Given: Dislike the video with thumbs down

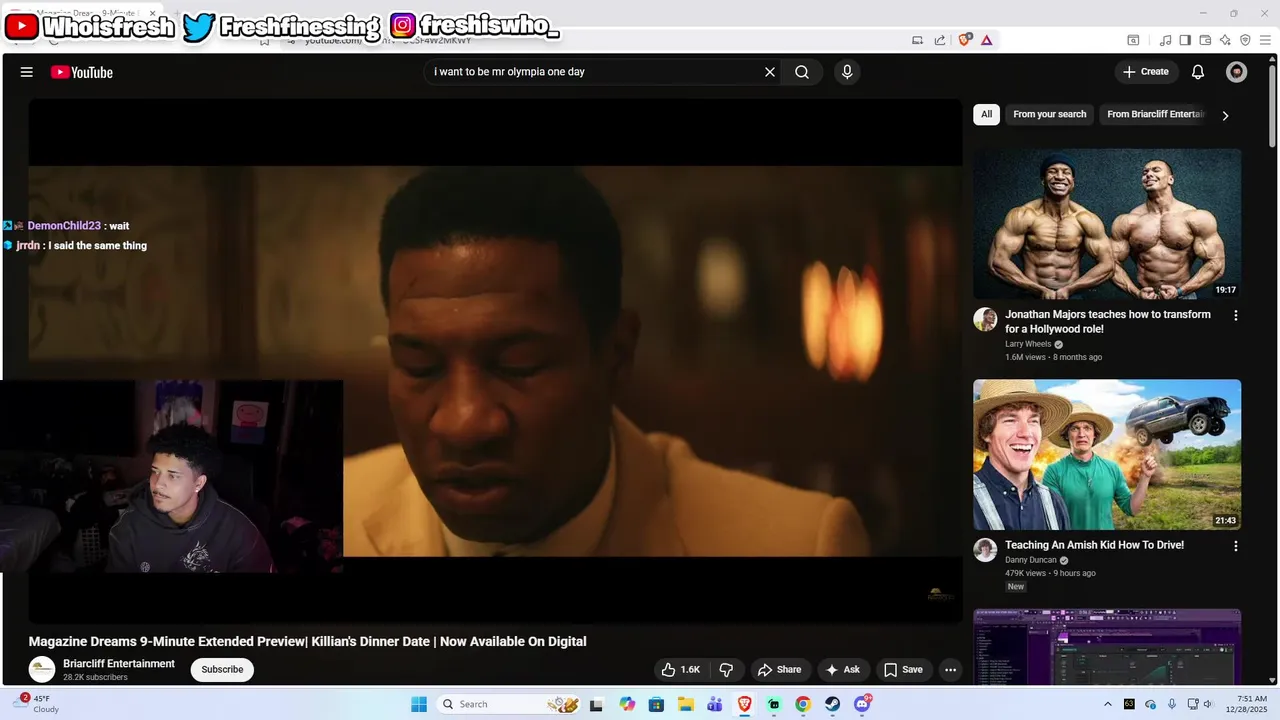Looking at the screenshot, I should click(x=727, y=670).
